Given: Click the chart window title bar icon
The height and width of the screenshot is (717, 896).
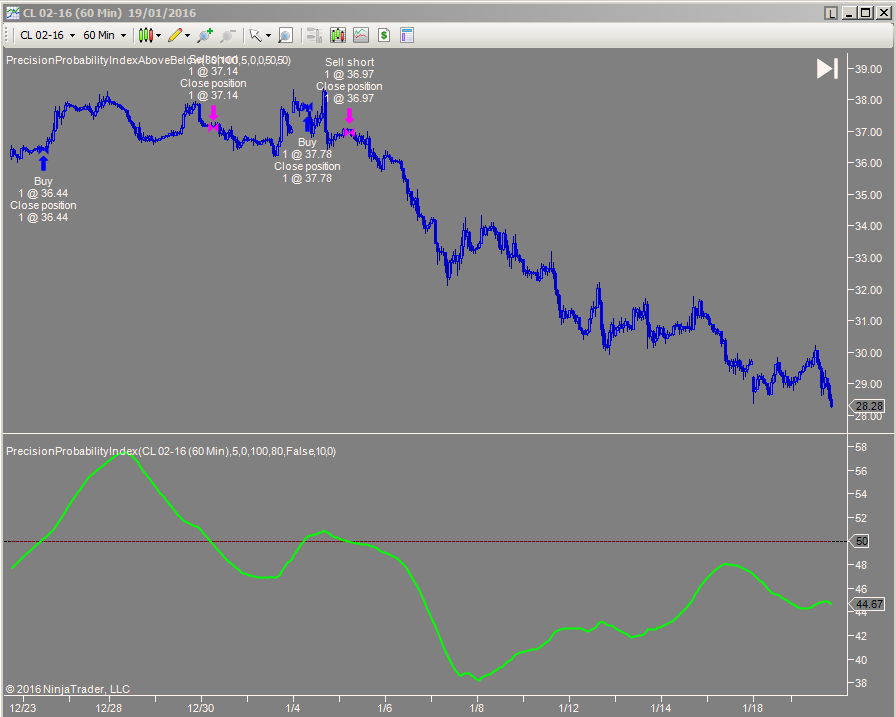Looking at the screenshot, I should [12, 13].
